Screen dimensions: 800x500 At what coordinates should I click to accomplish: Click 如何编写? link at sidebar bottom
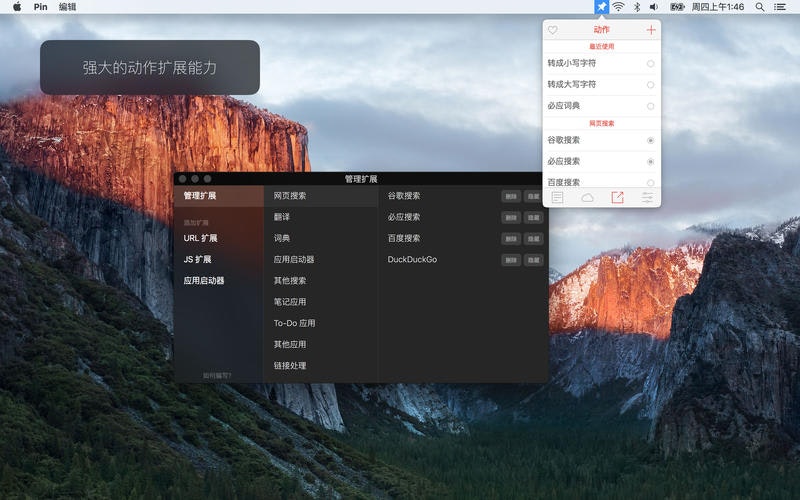217,376
